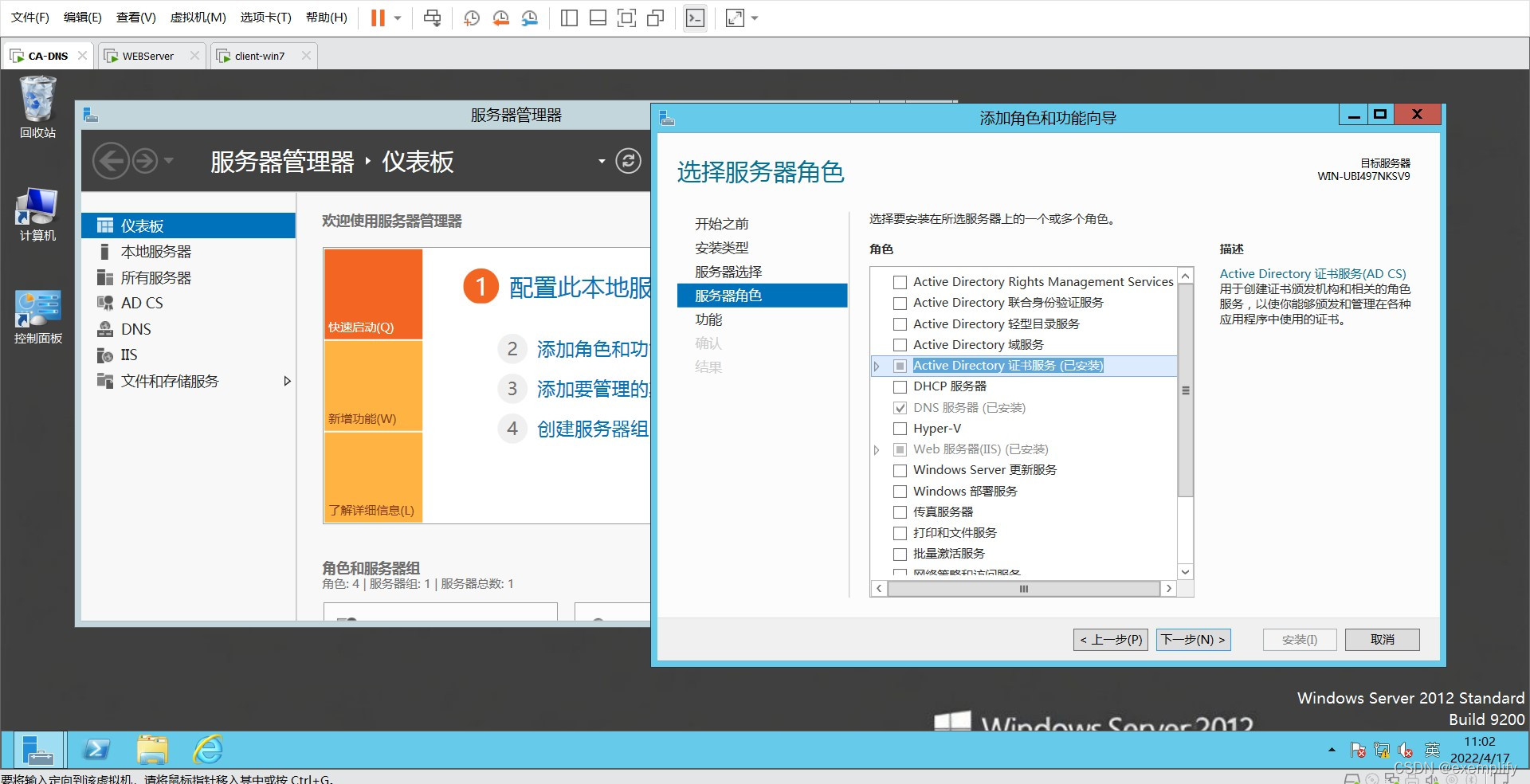The height and width of the screenshot is (784, 1530).
Task: Check Windows Server 更新服务 checkbox
Action: 900,470
